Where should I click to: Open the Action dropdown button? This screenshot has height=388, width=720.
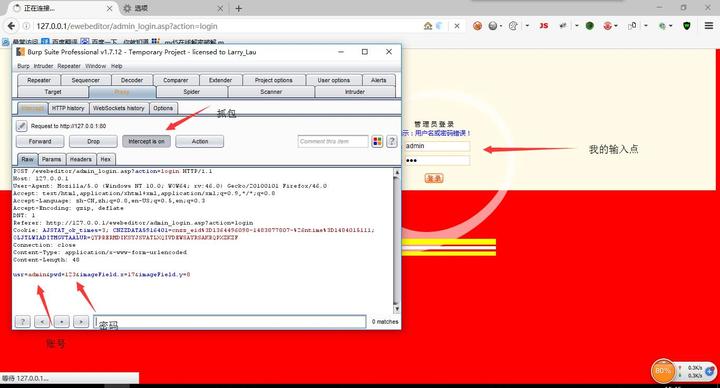tap(200, 141)
